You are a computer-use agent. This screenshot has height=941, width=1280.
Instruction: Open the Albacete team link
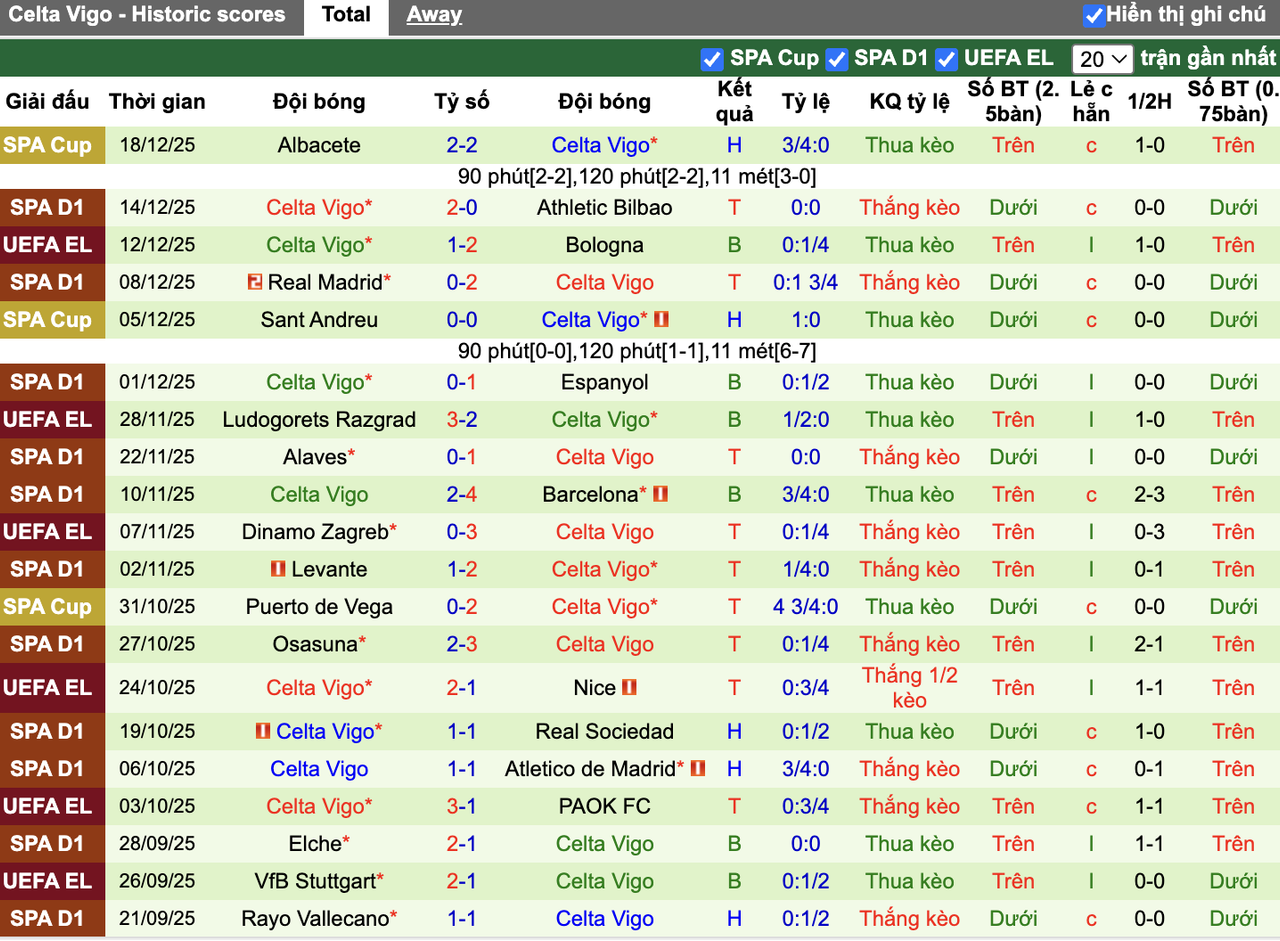click(319, 145)
